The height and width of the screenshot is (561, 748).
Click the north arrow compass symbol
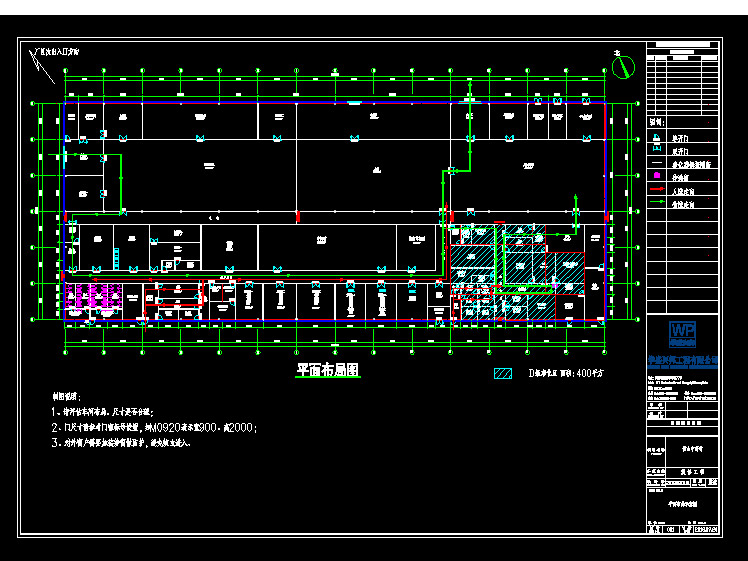(x=623, y=66)
